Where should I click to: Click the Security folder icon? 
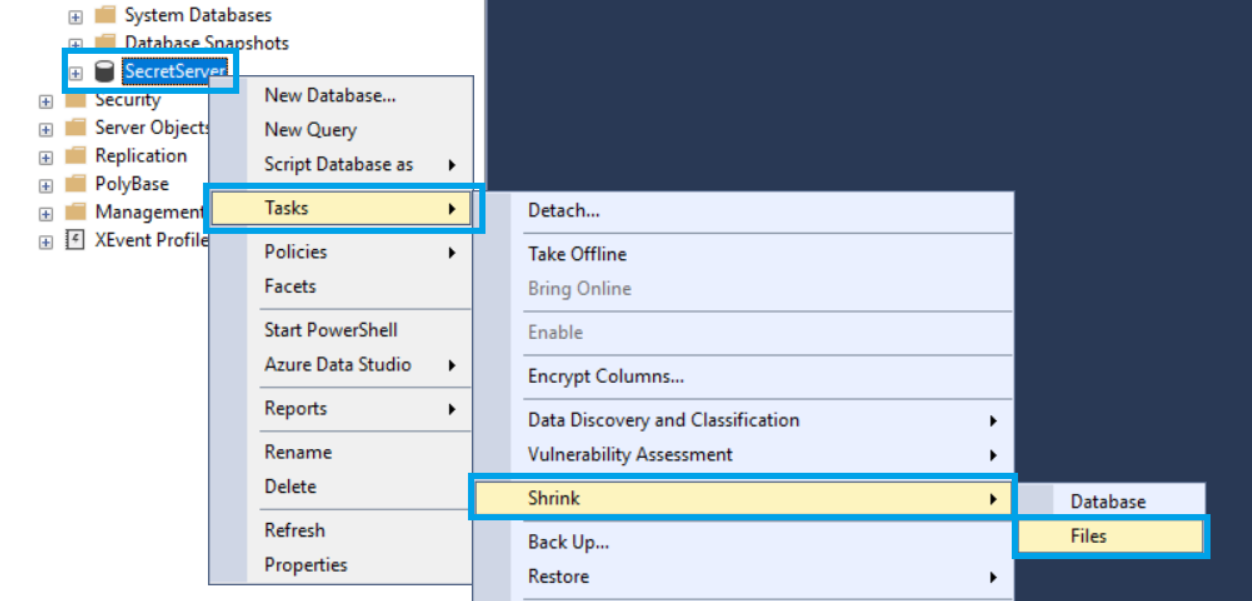(75, 100)
